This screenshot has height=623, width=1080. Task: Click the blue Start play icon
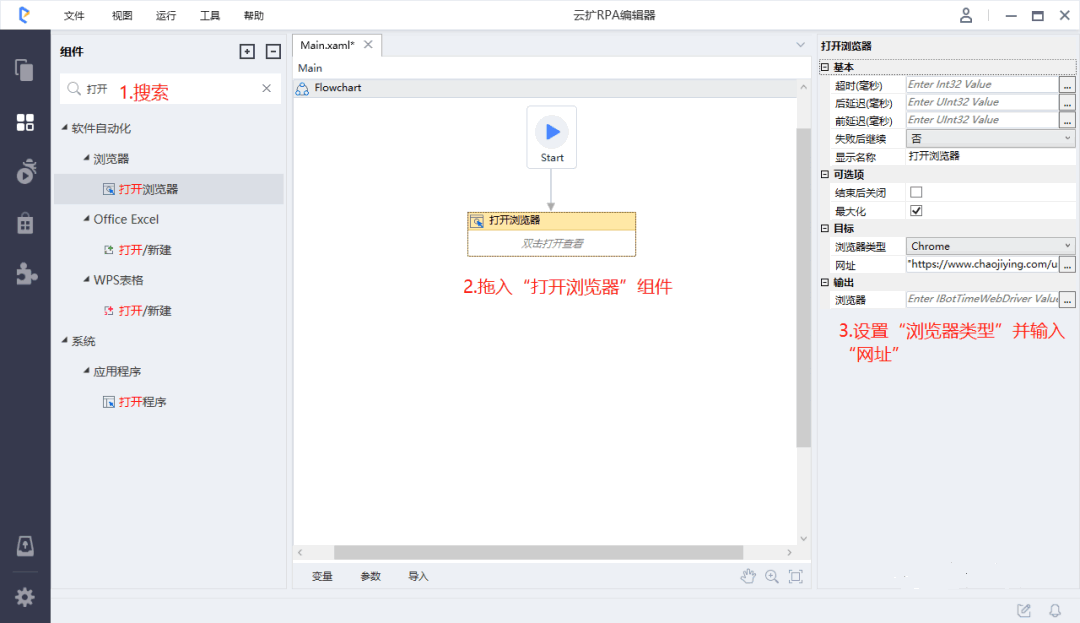pyautogui.click(x=552, y=132)
